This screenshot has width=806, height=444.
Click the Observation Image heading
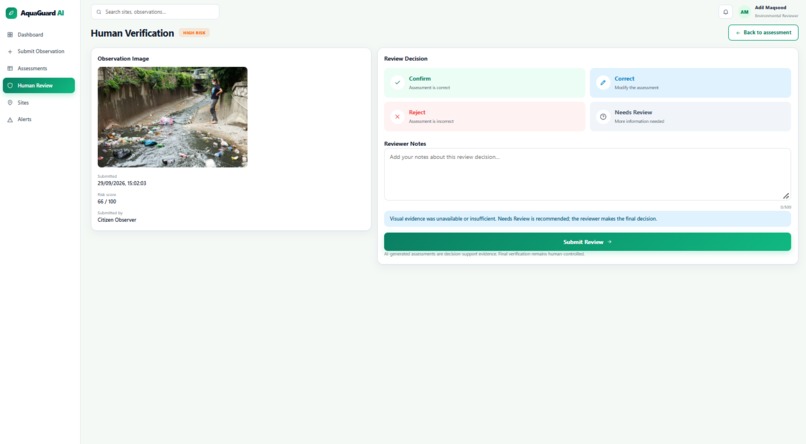pos(123,59)
